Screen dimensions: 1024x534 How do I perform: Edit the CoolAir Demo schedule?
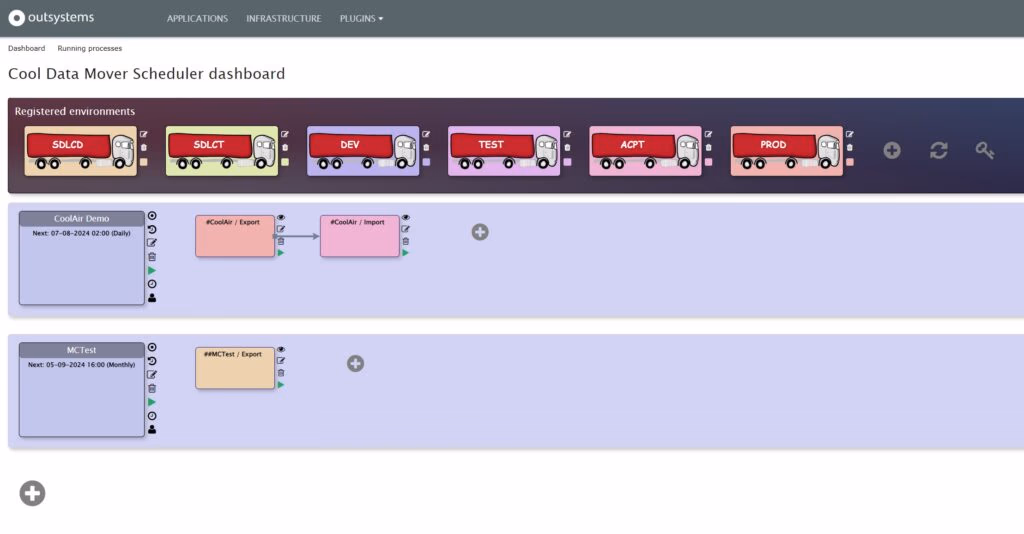pos(152,242)
